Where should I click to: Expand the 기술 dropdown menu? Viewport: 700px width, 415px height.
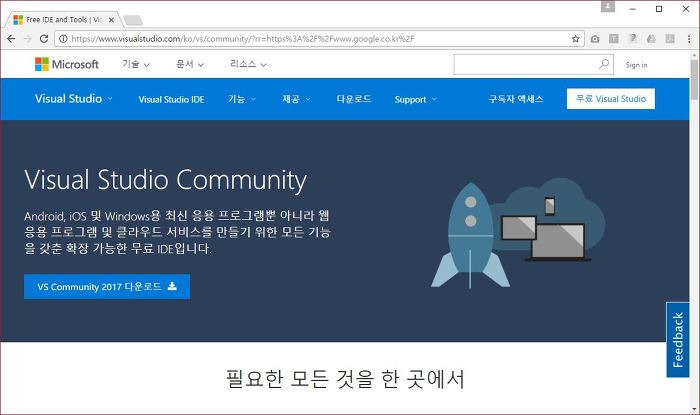136,64
